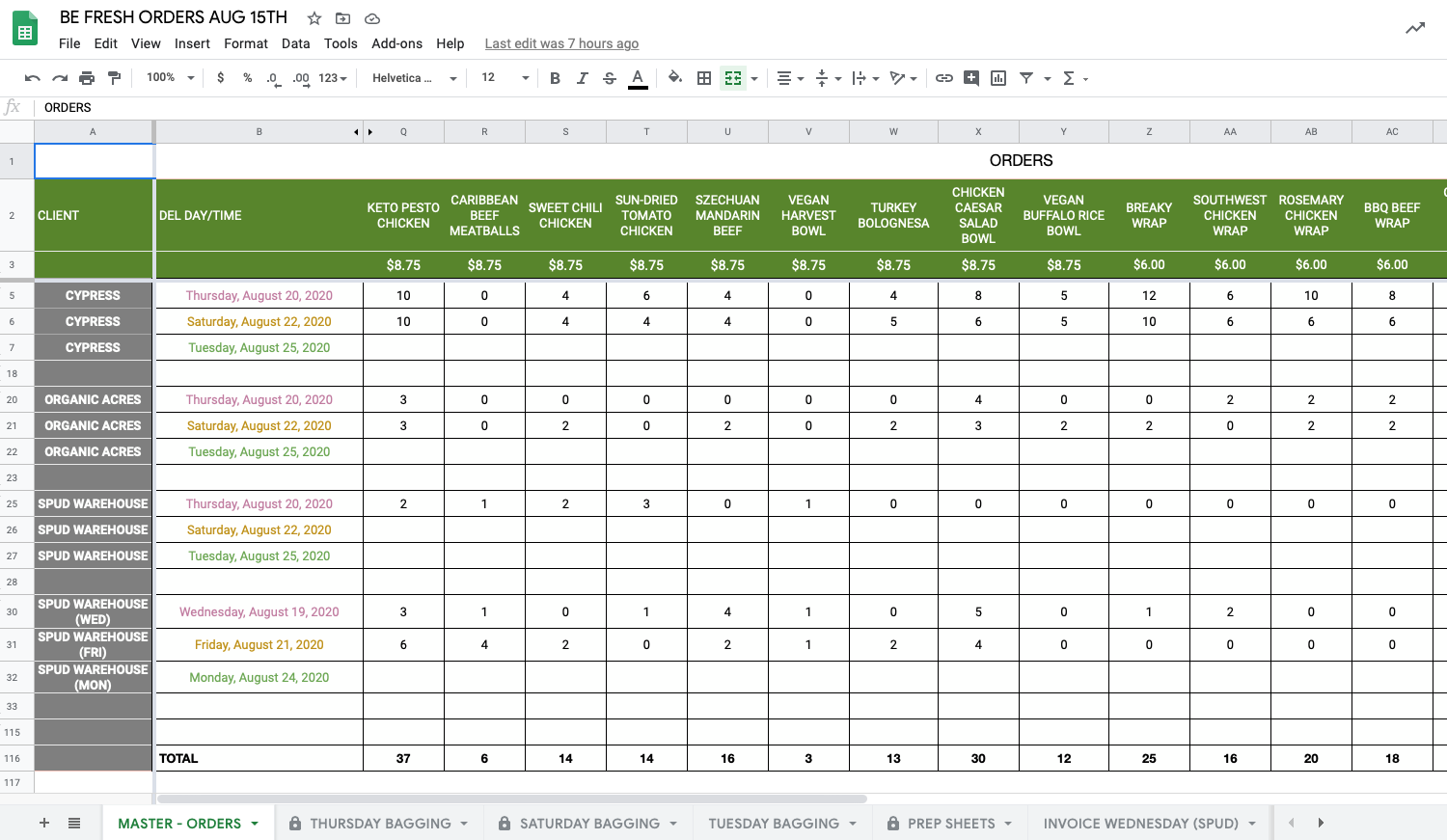Image resolution: width=1447 pixels, height=840 pixels.
Task: Toggle italic formatting
Action: click(582, 78)
